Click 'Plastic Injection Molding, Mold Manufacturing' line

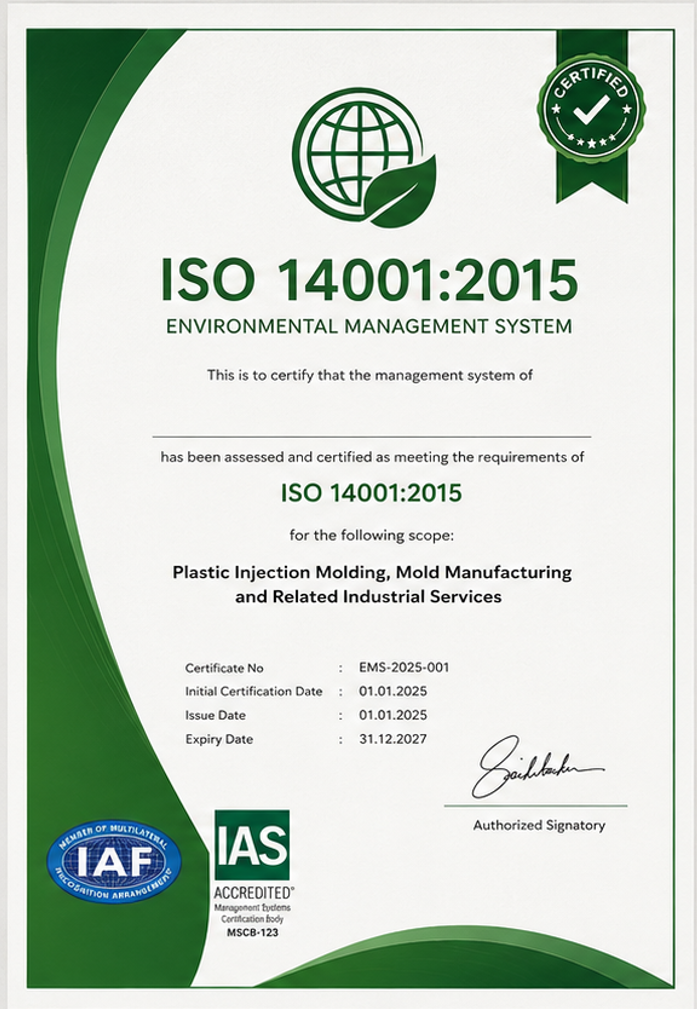click(x=372, y=572)
